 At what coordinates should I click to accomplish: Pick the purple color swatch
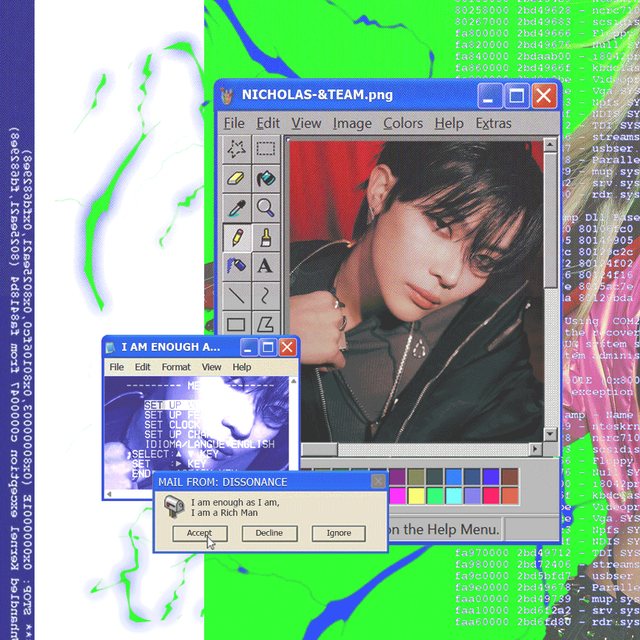click(x=397, y=476)
